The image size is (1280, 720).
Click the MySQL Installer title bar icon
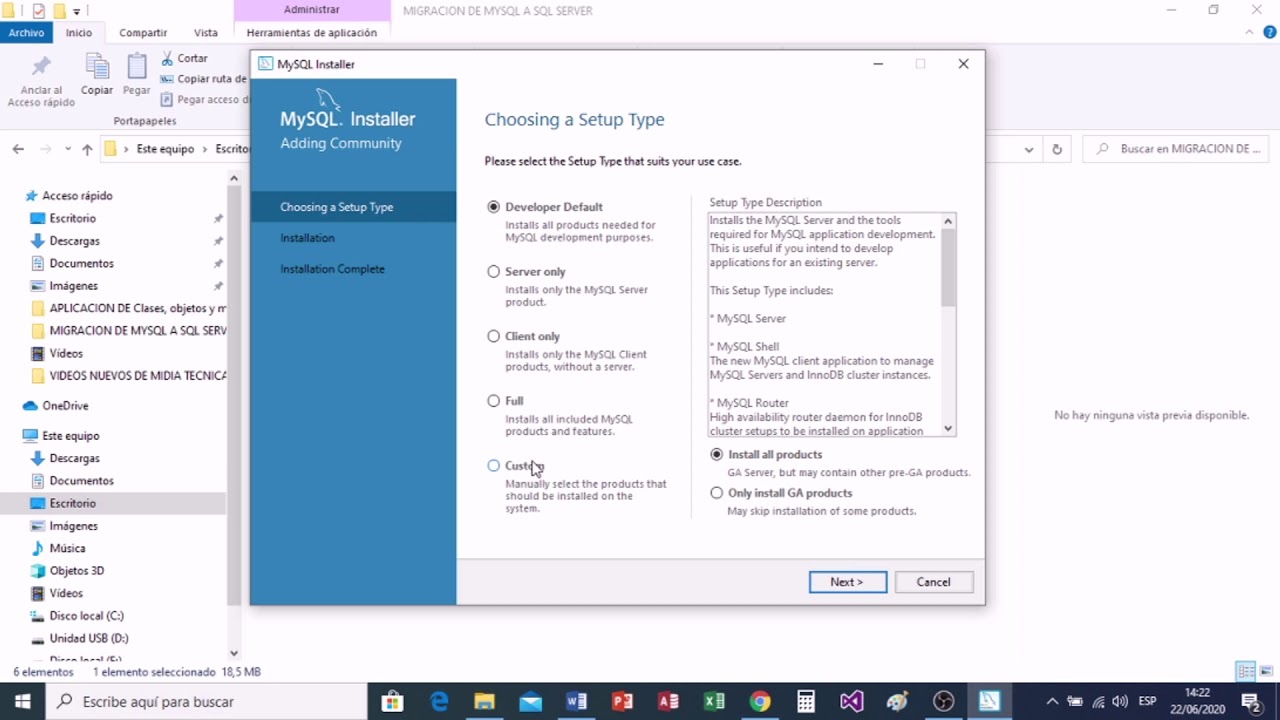(x=266, y=64)
